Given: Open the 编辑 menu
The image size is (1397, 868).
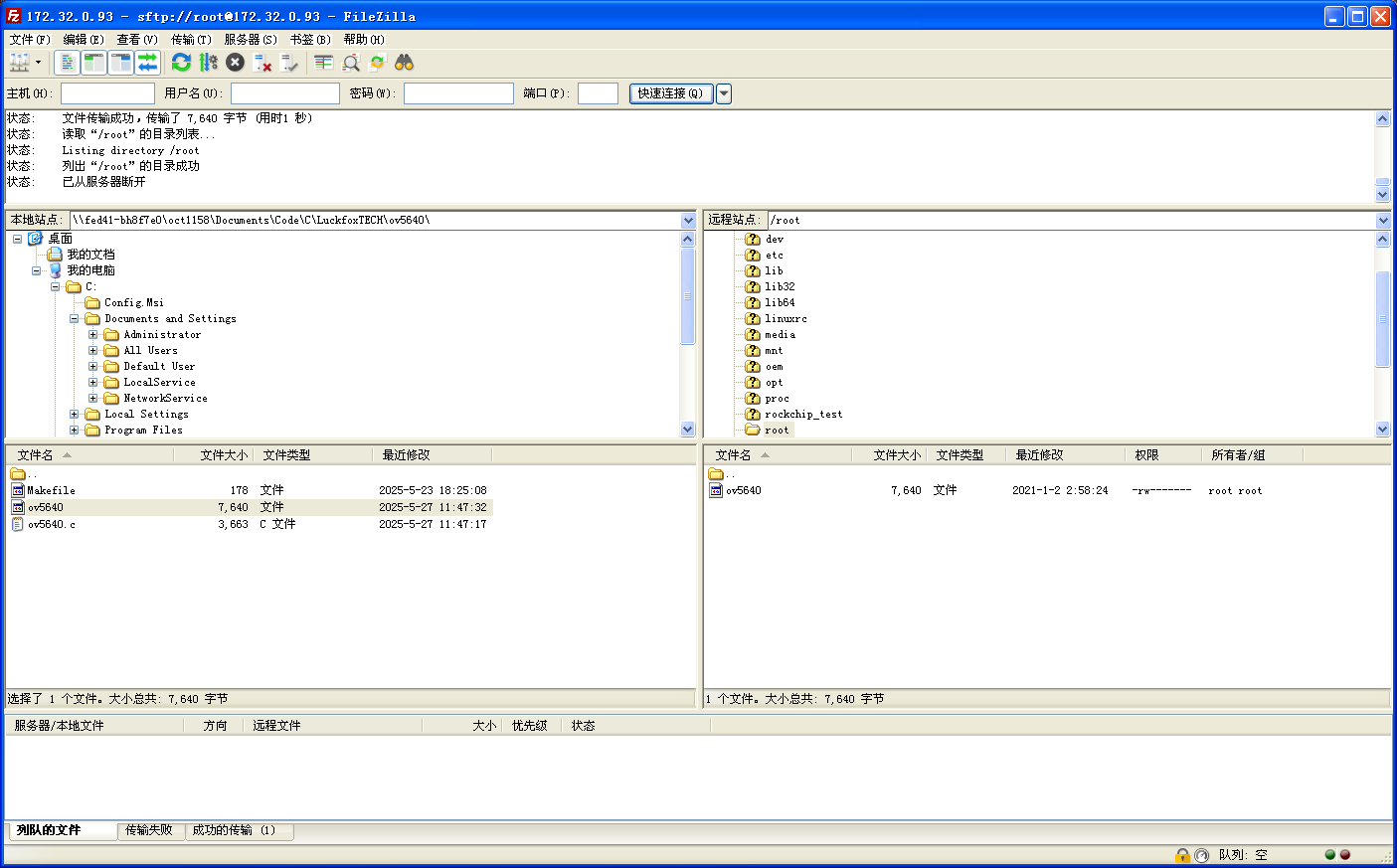Looking at the screenshot, I should coord(84,40).
